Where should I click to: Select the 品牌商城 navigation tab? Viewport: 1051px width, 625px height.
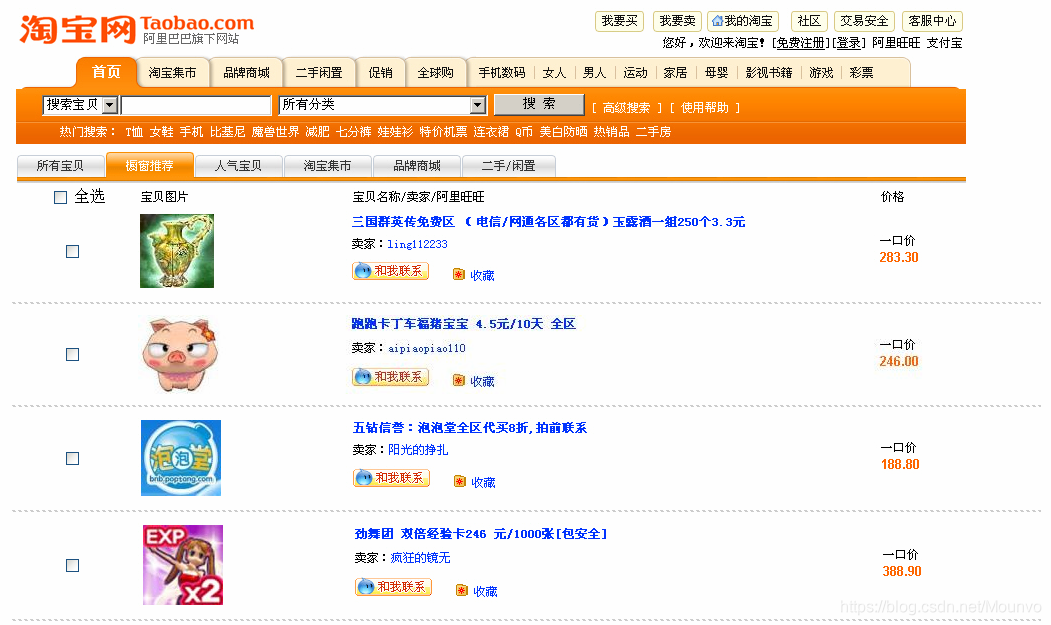[247, 73]
